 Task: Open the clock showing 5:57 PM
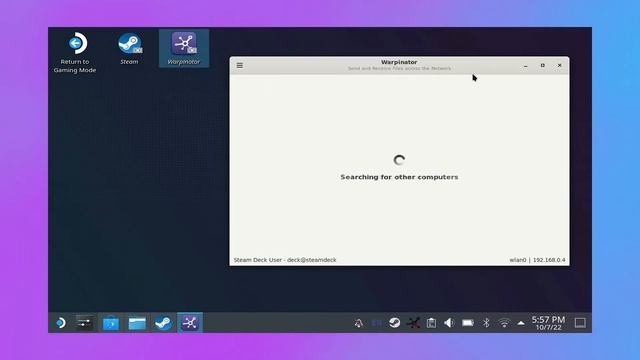548,323
